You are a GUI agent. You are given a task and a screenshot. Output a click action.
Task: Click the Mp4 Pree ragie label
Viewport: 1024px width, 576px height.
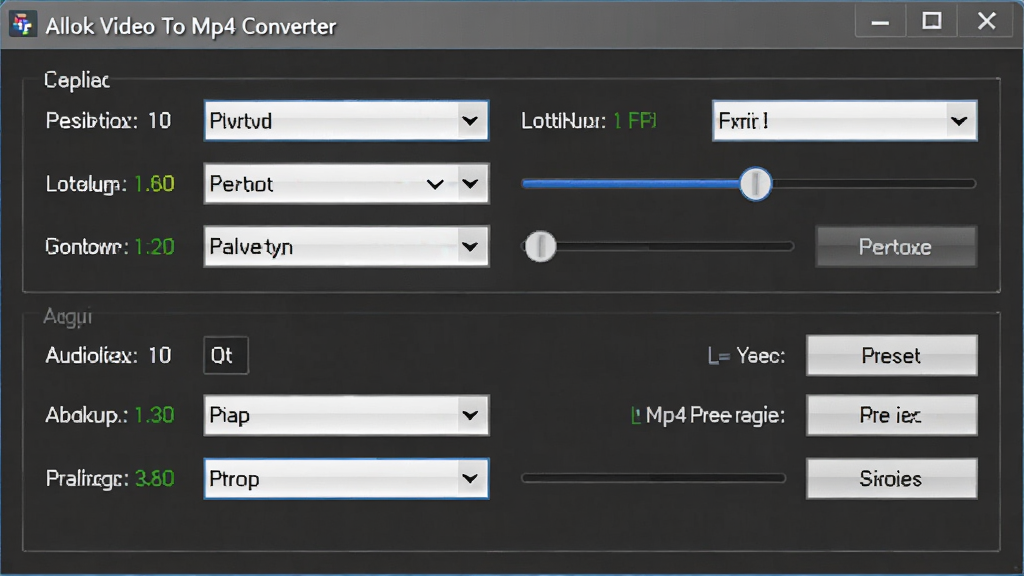715,415
